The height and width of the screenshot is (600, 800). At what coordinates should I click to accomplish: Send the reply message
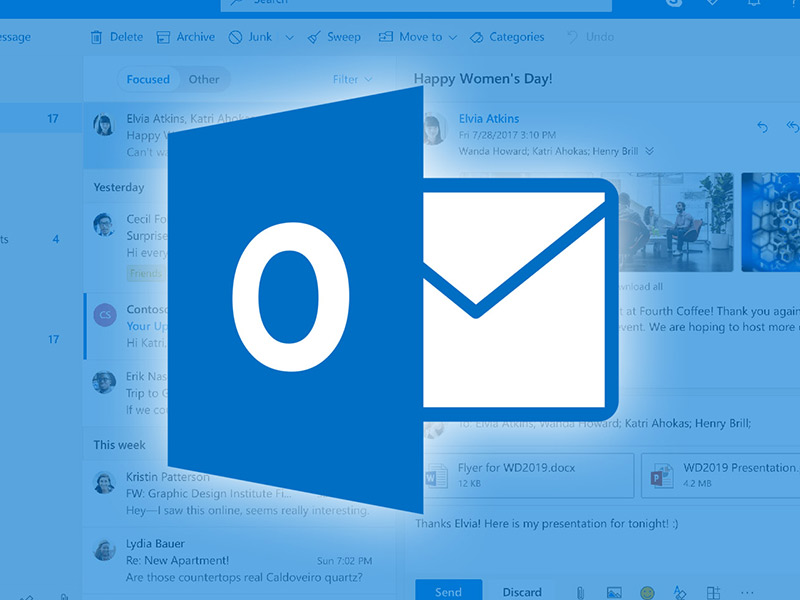point(448,591)
